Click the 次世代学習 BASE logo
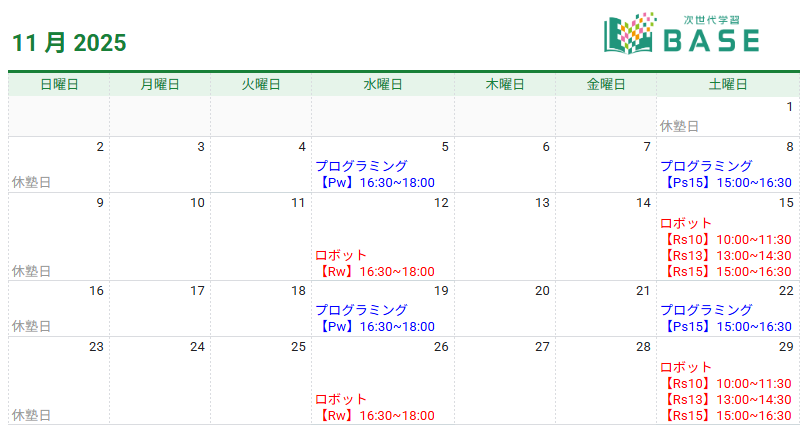 682,33
